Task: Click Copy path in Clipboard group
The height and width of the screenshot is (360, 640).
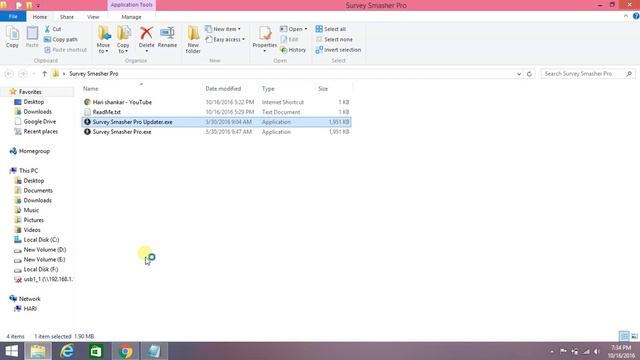Action: (x=60, y=40)
